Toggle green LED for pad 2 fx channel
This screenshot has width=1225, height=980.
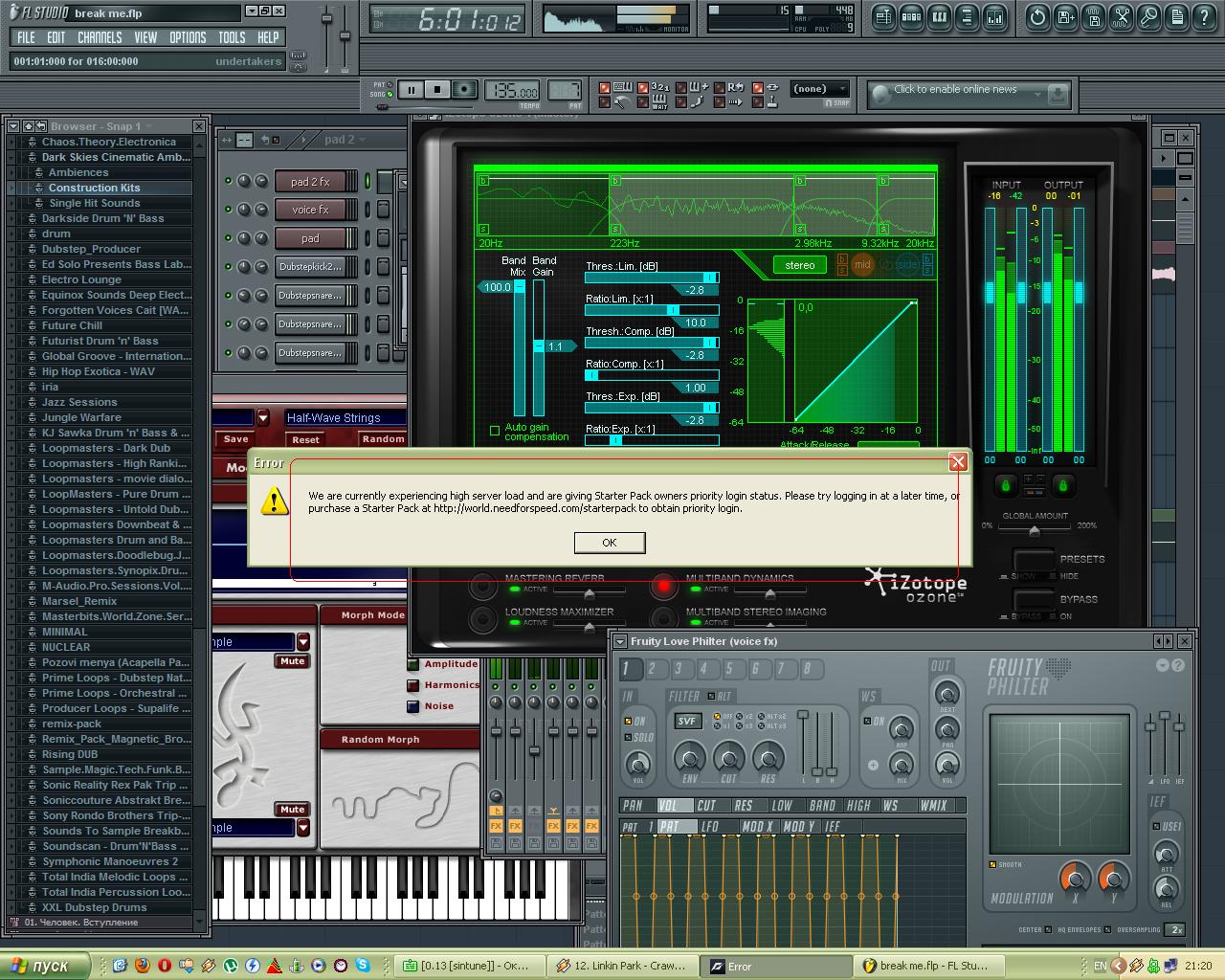tap(228, 181)
